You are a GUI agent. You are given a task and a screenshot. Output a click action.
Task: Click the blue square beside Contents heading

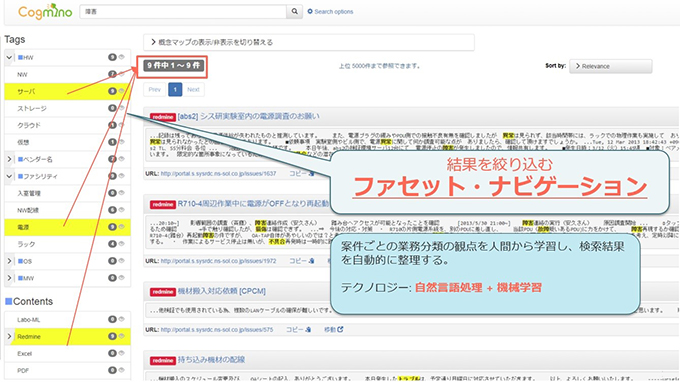point(8,301)
